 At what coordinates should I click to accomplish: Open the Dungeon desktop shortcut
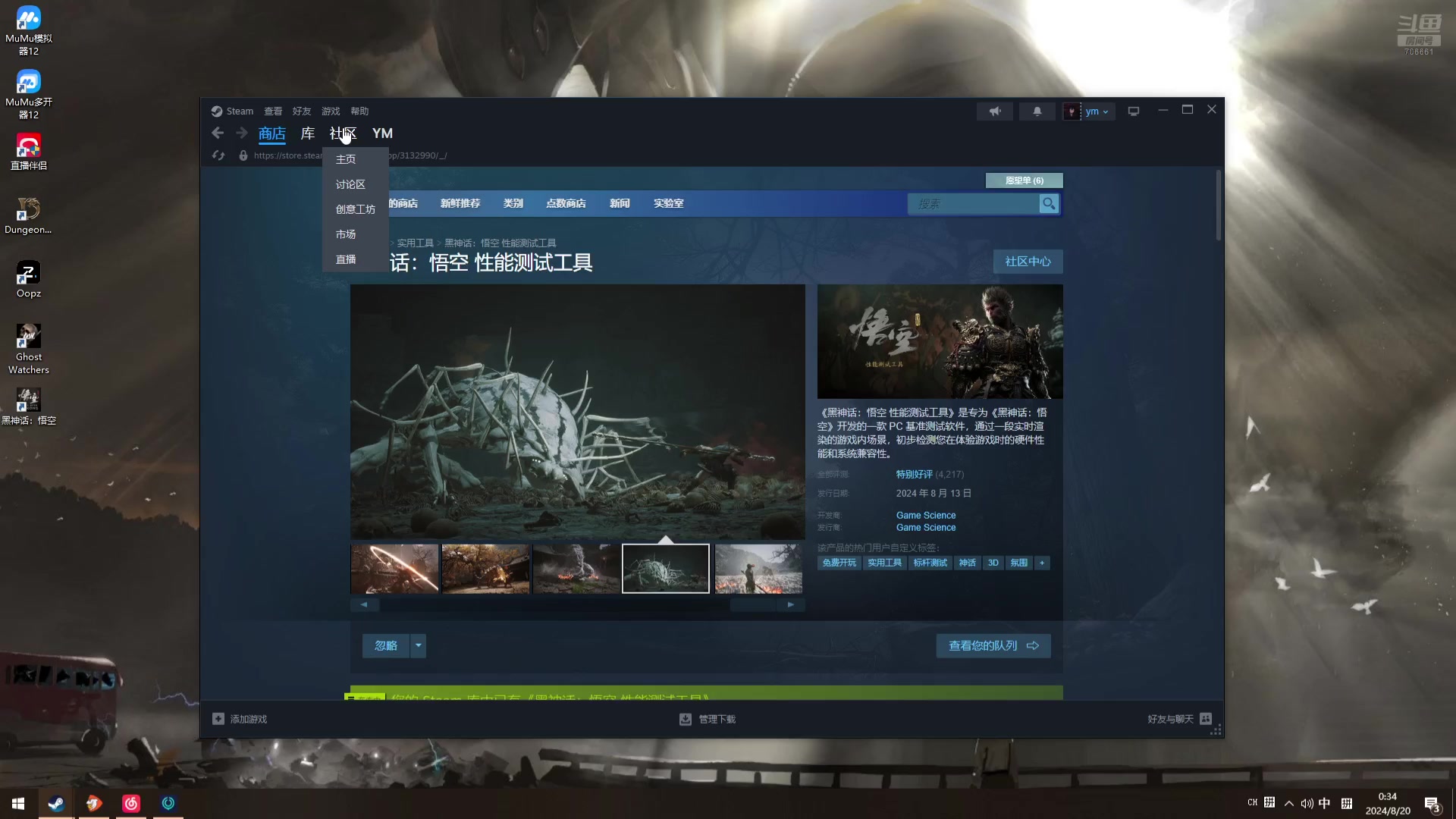[29, 216]
